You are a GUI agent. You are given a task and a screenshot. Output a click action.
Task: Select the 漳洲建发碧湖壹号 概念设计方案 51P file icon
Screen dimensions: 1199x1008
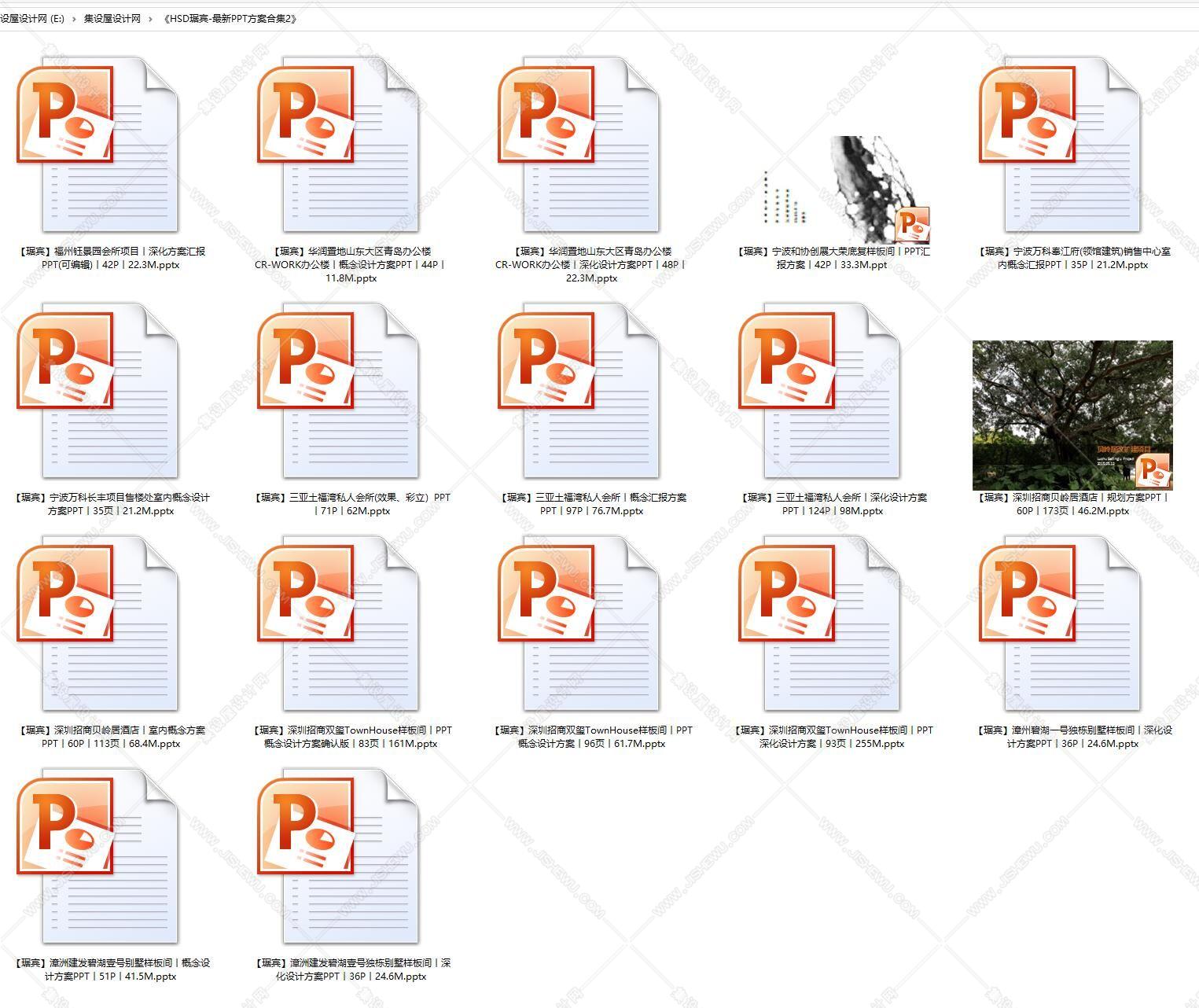pos(98,856)
